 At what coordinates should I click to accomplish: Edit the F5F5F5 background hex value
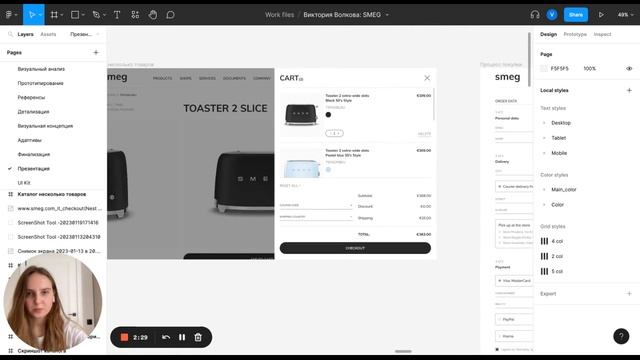pos(559,69)
